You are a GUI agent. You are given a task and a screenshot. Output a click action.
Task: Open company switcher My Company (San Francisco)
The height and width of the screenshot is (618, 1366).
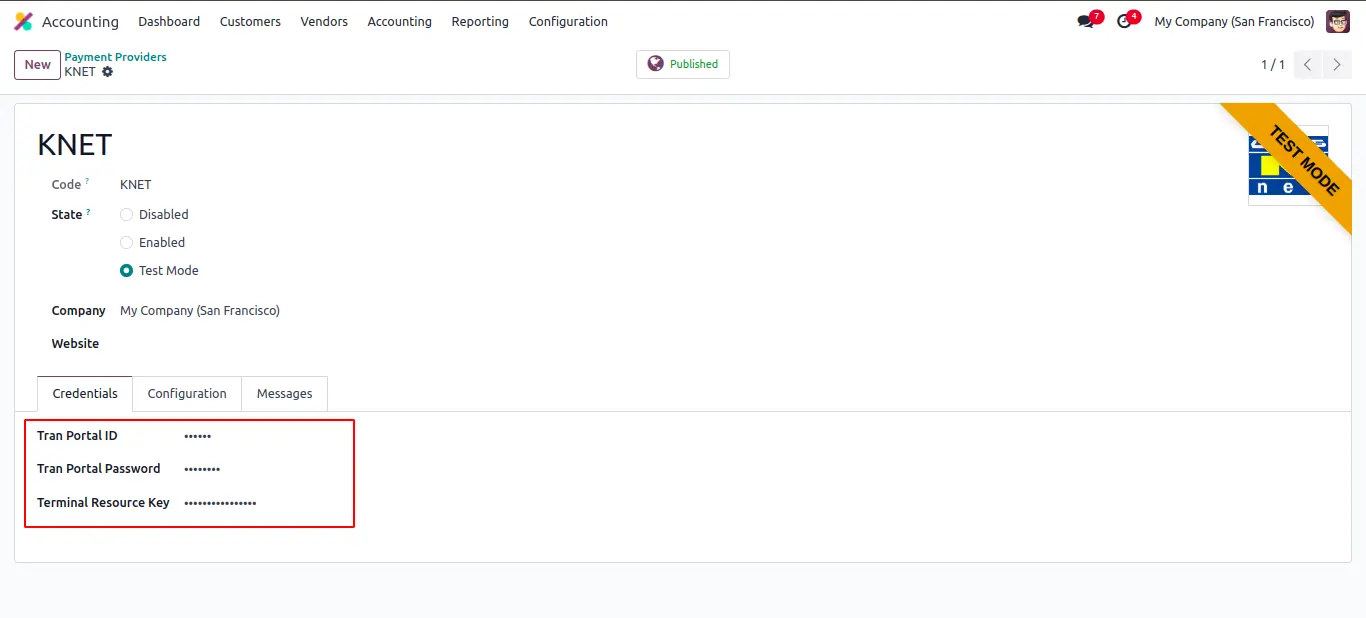tap(1234, 21)
